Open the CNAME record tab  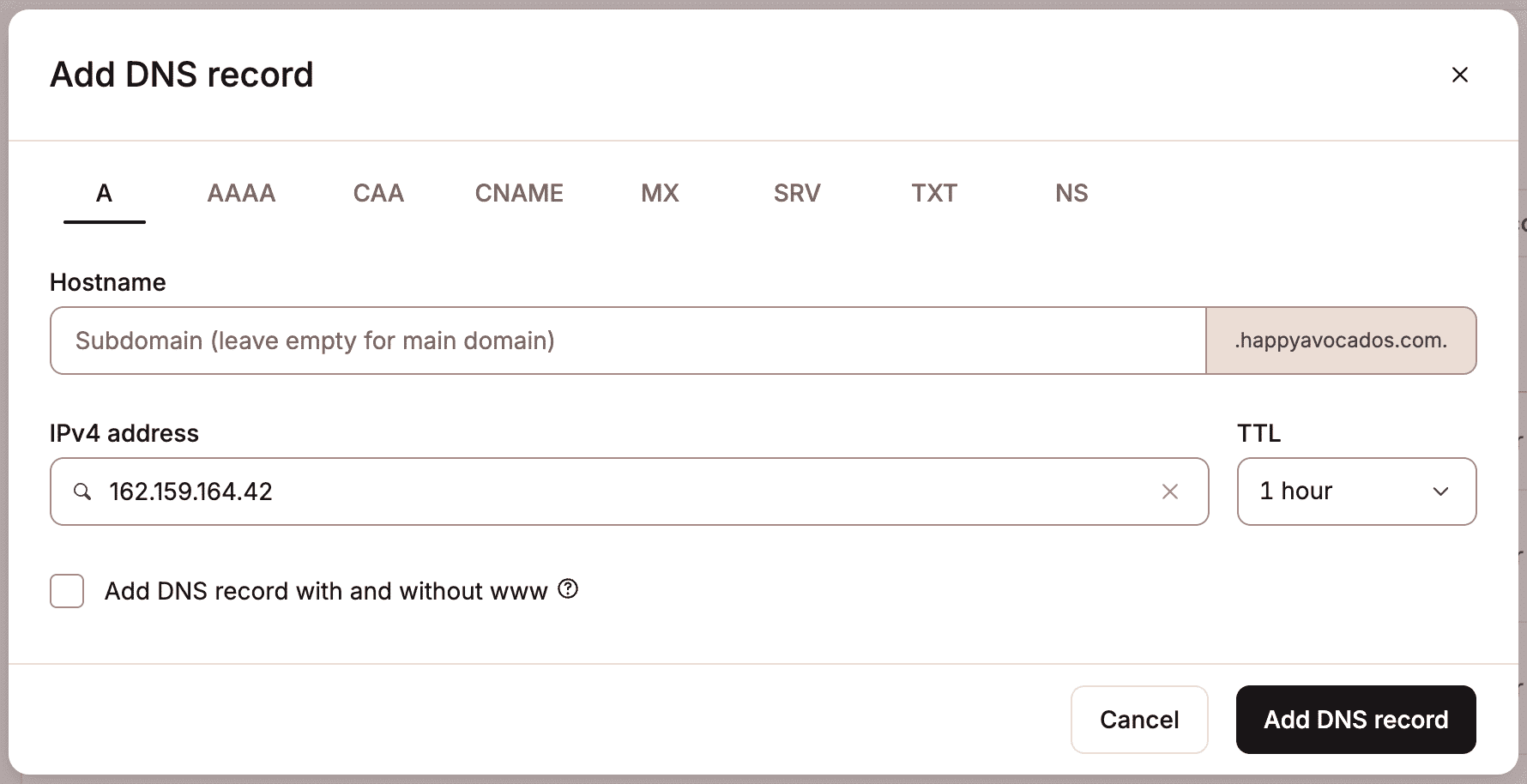pyautogui.click(x=519, y=194)
